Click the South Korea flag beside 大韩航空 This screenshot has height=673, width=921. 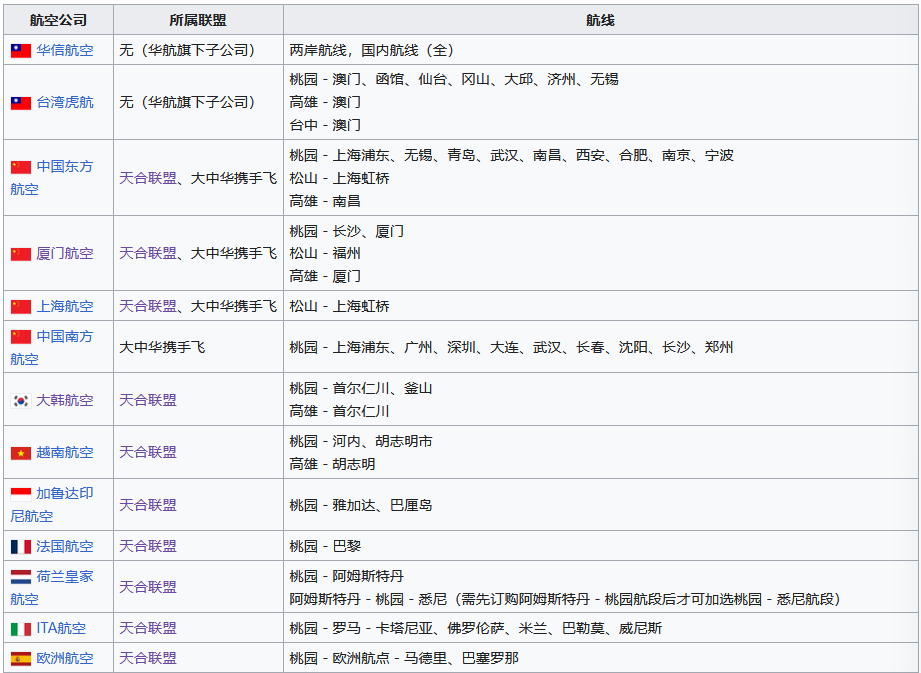tap(21, 401)
